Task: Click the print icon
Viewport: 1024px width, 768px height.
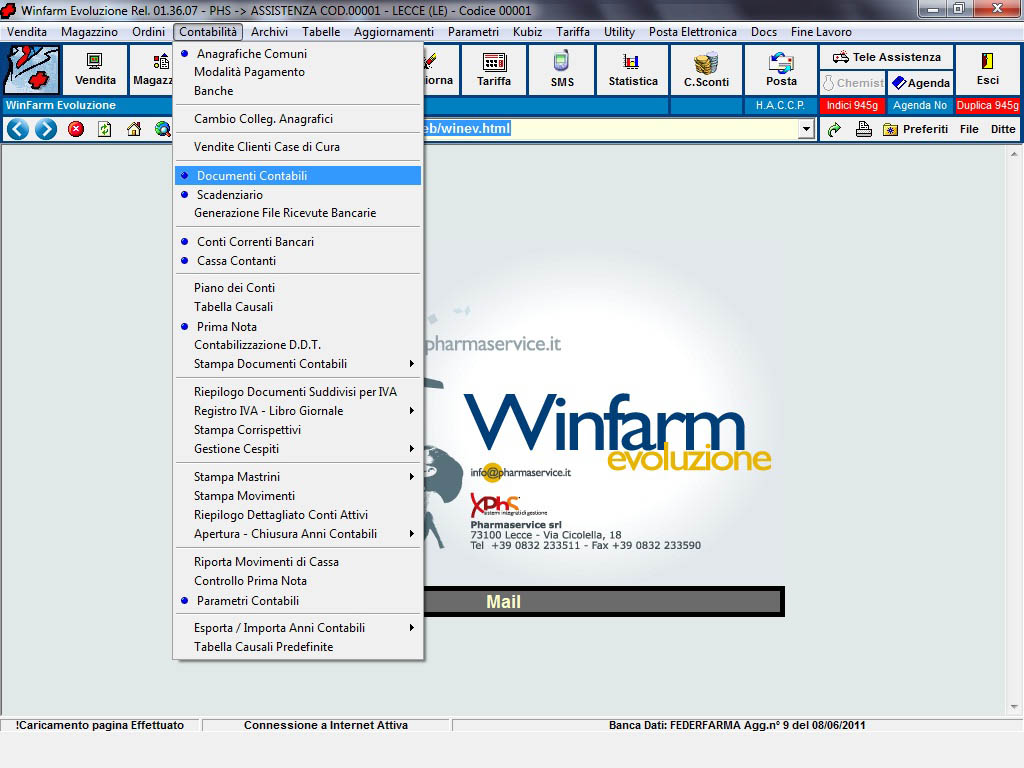Action: pos(863,129)
